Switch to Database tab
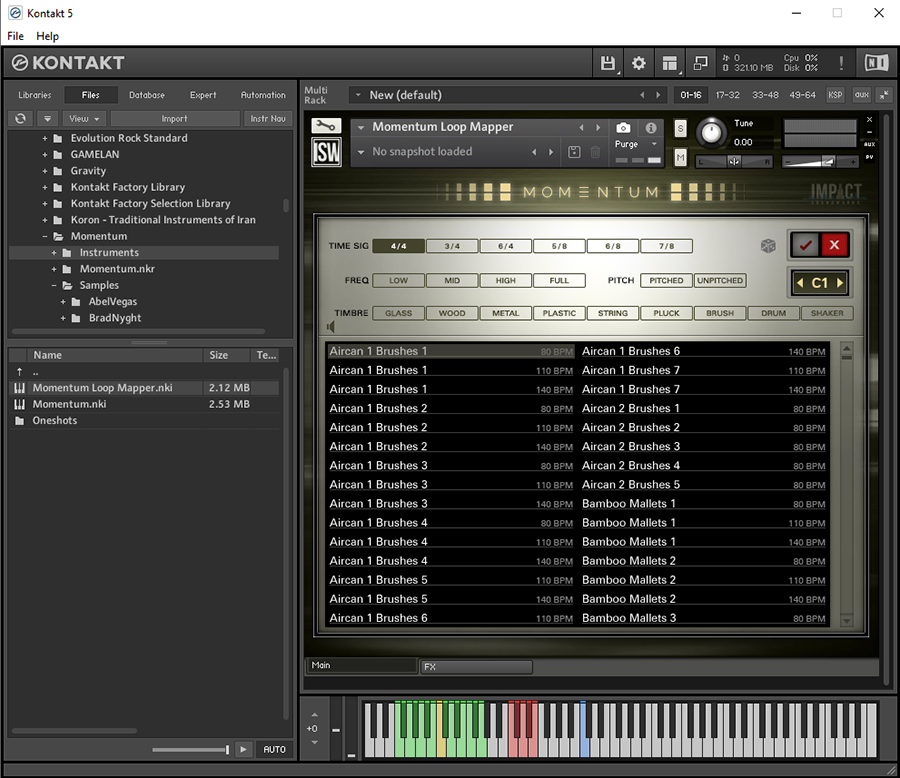Screen dimensions: 900x778 [x=147, y=95]
